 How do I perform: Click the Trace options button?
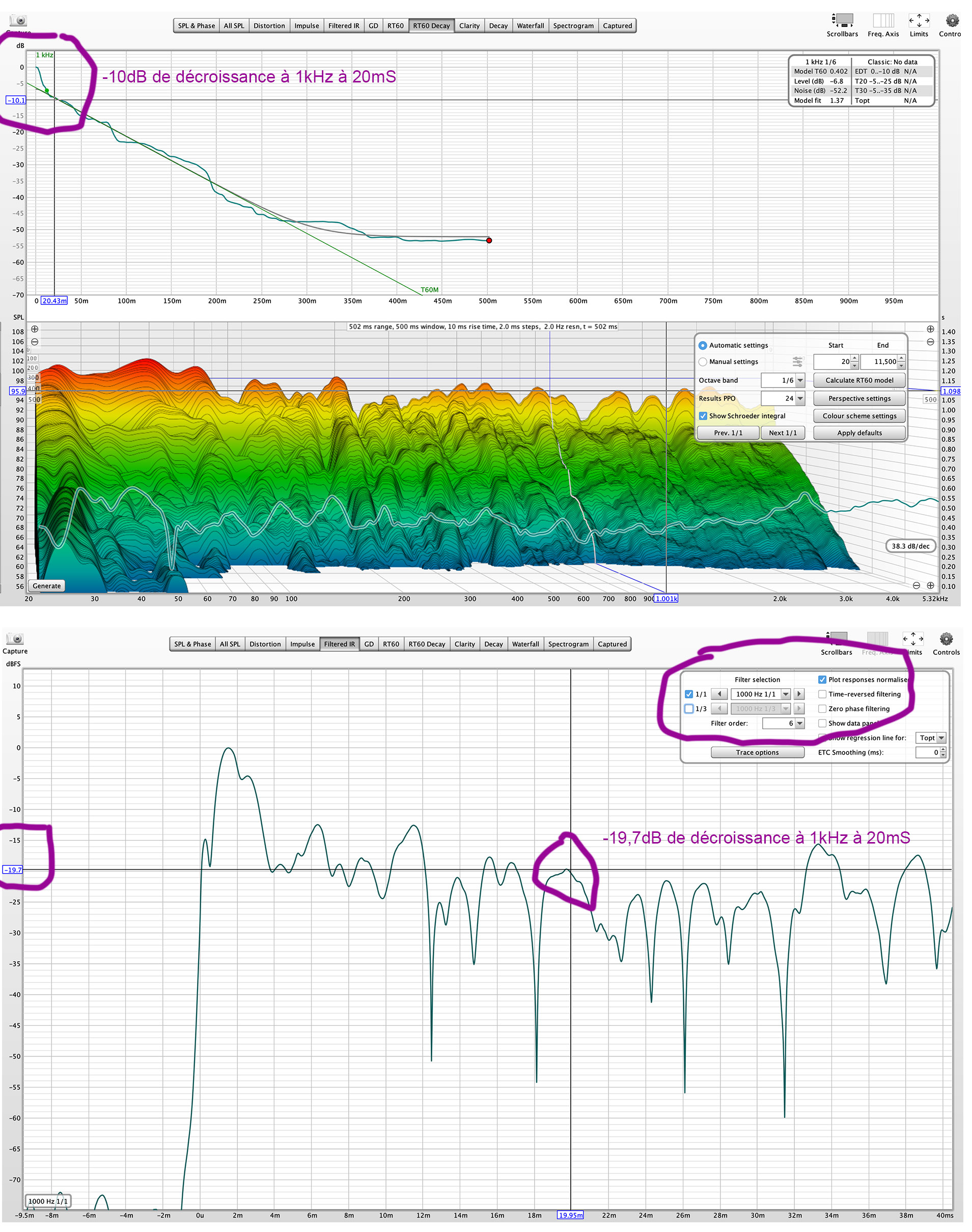[757, 752]
